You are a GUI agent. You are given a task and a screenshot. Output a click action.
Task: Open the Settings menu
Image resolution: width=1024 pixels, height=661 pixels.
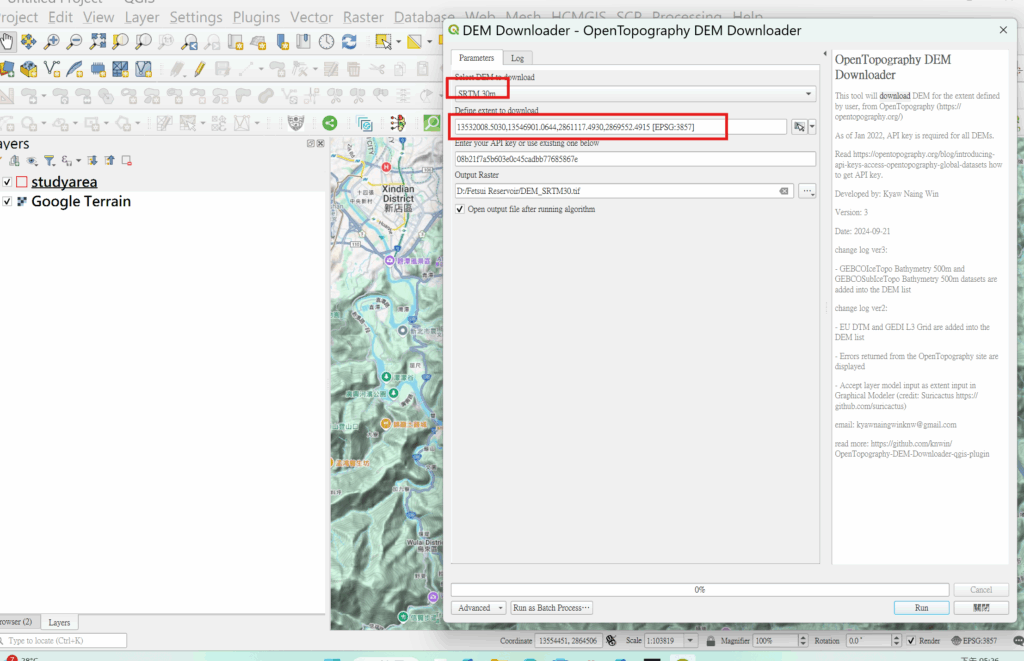196,17
